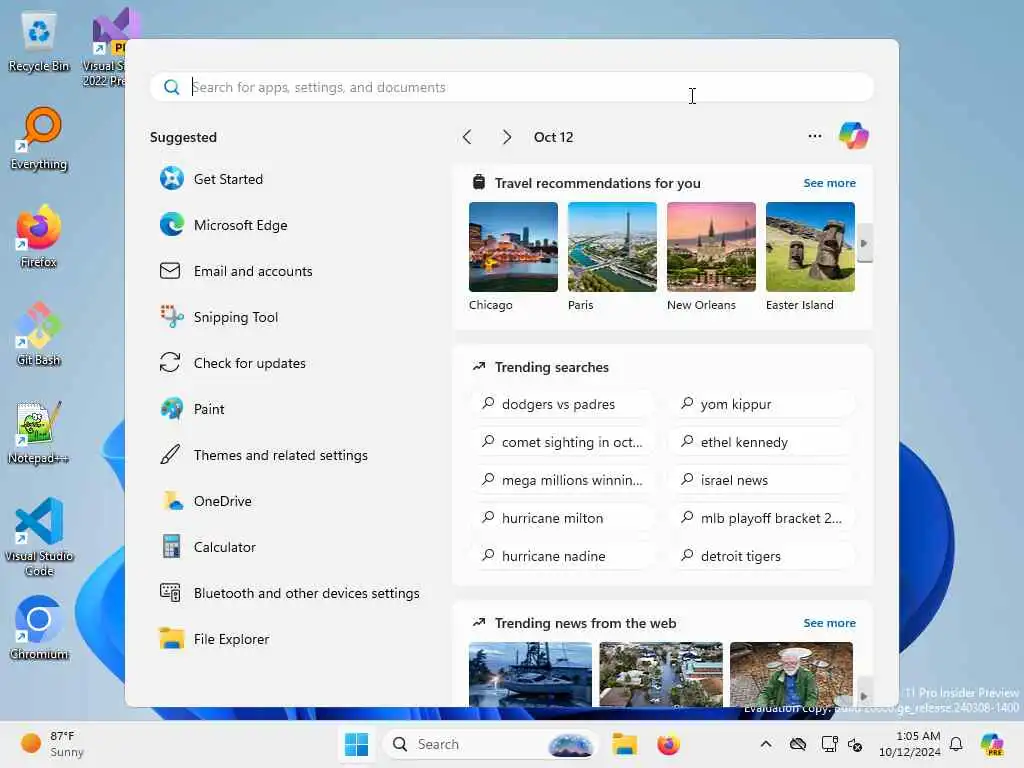Viewport: 1024px width, 768px height.
Task: Open the three-dot options menu
Action: click(x=814, y=136)
